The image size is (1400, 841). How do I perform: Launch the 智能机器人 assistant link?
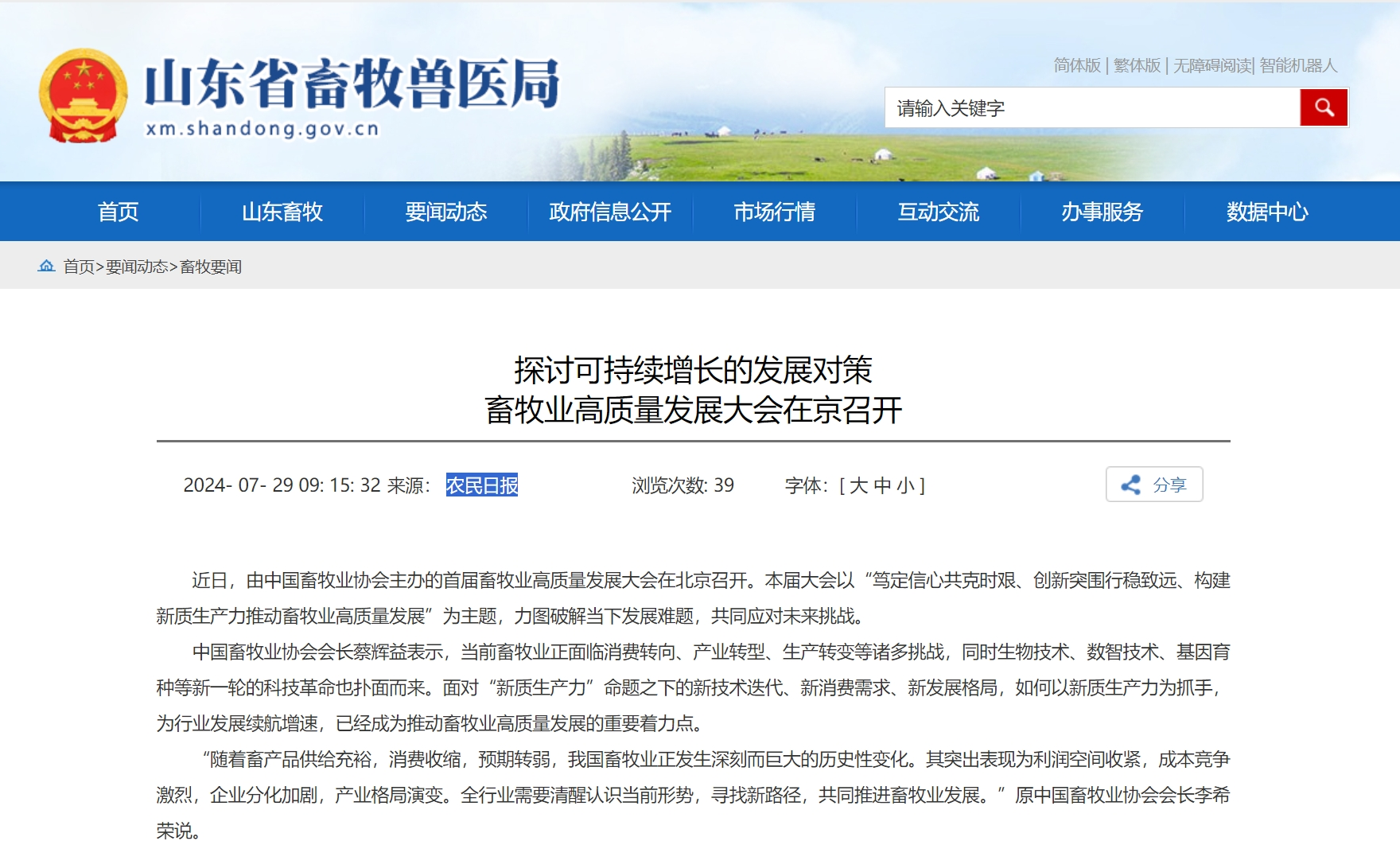(x=1298, y=65)
